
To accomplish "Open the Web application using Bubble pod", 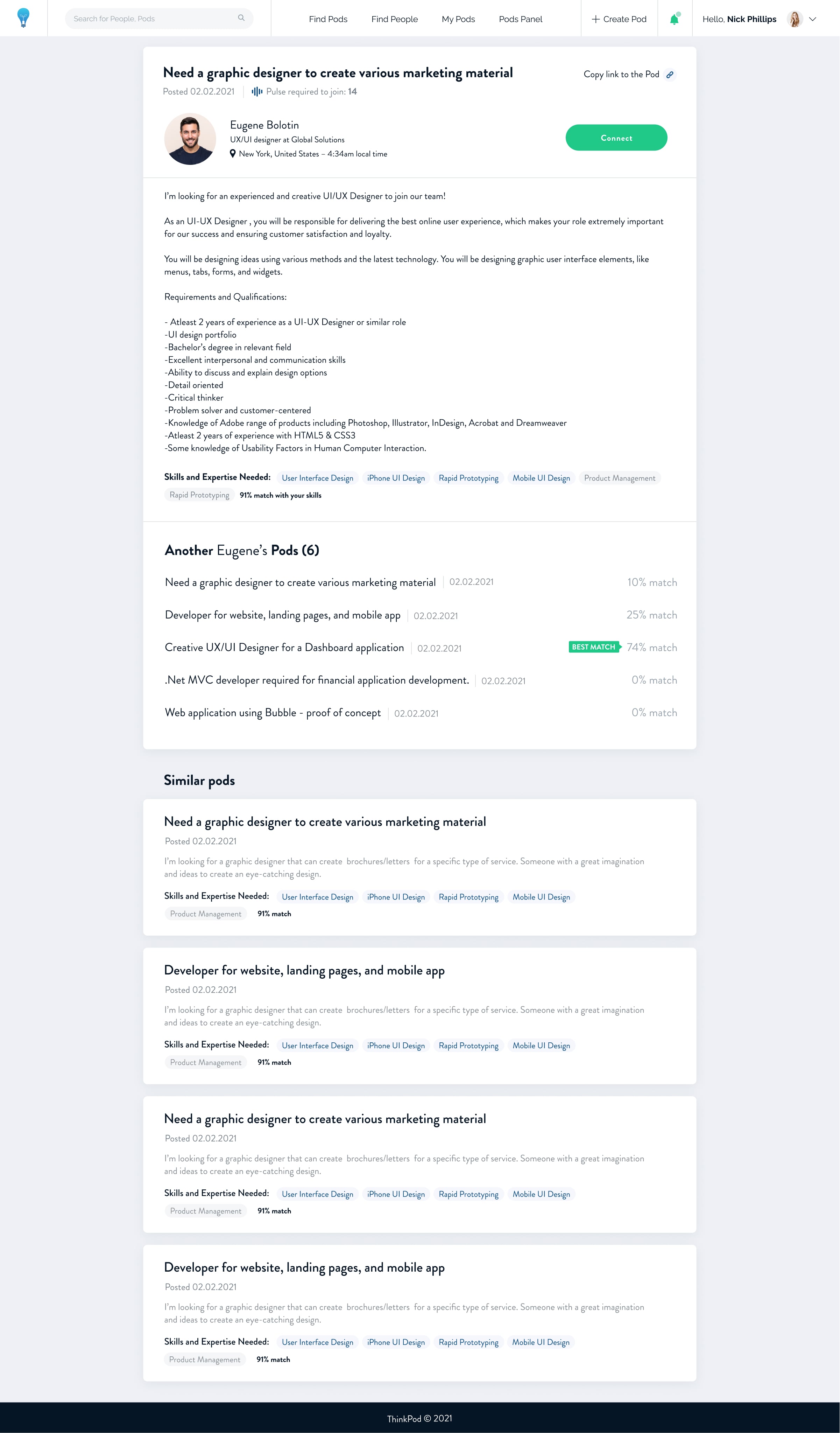I will (273, 713).
